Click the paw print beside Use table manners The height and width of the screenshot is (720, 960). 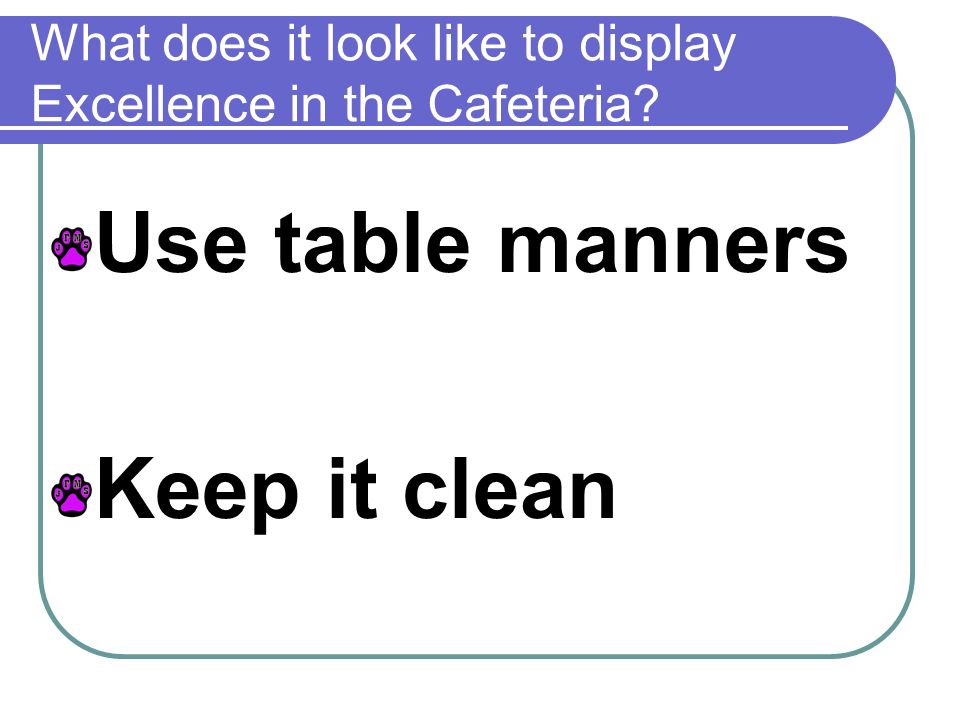click(x=72, y=249)
